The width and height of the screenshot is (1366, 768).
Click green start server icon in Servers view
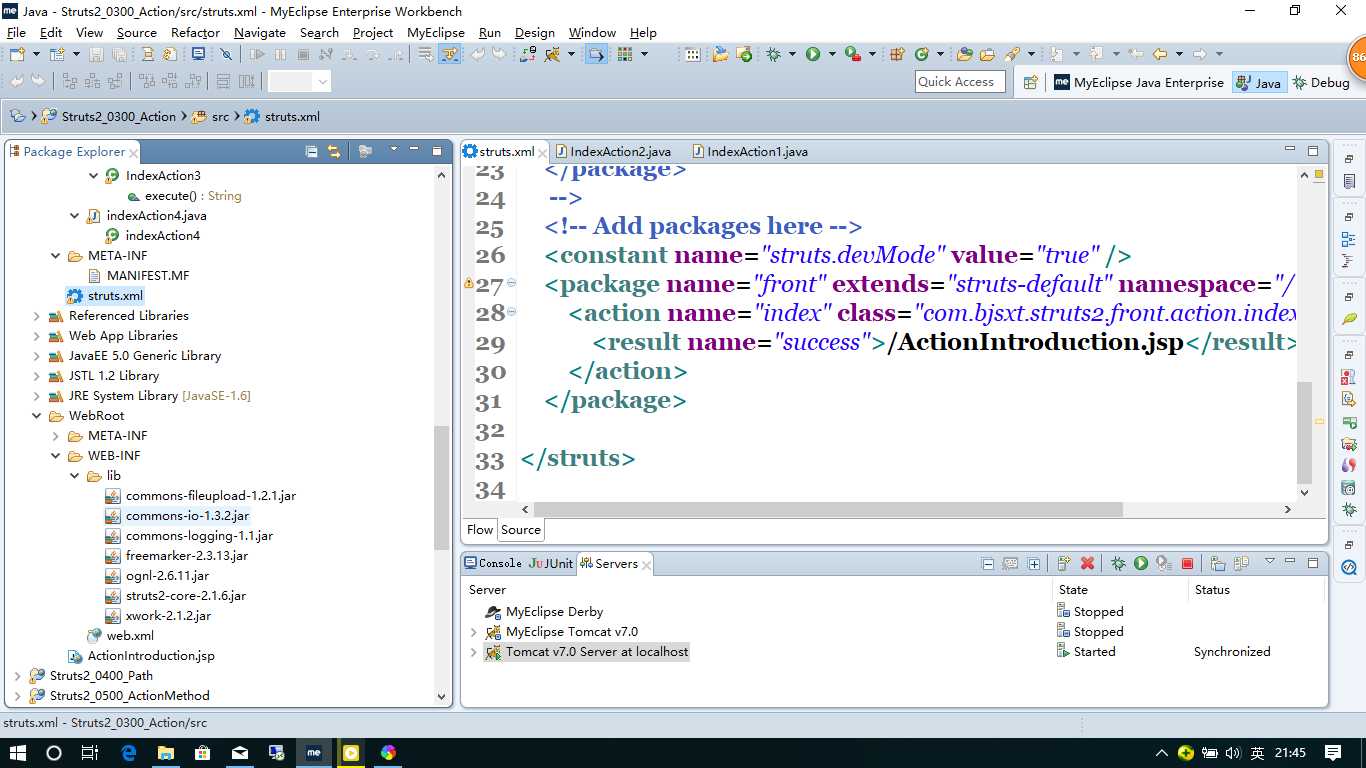pyautogui.click(x=1141, y=564)
